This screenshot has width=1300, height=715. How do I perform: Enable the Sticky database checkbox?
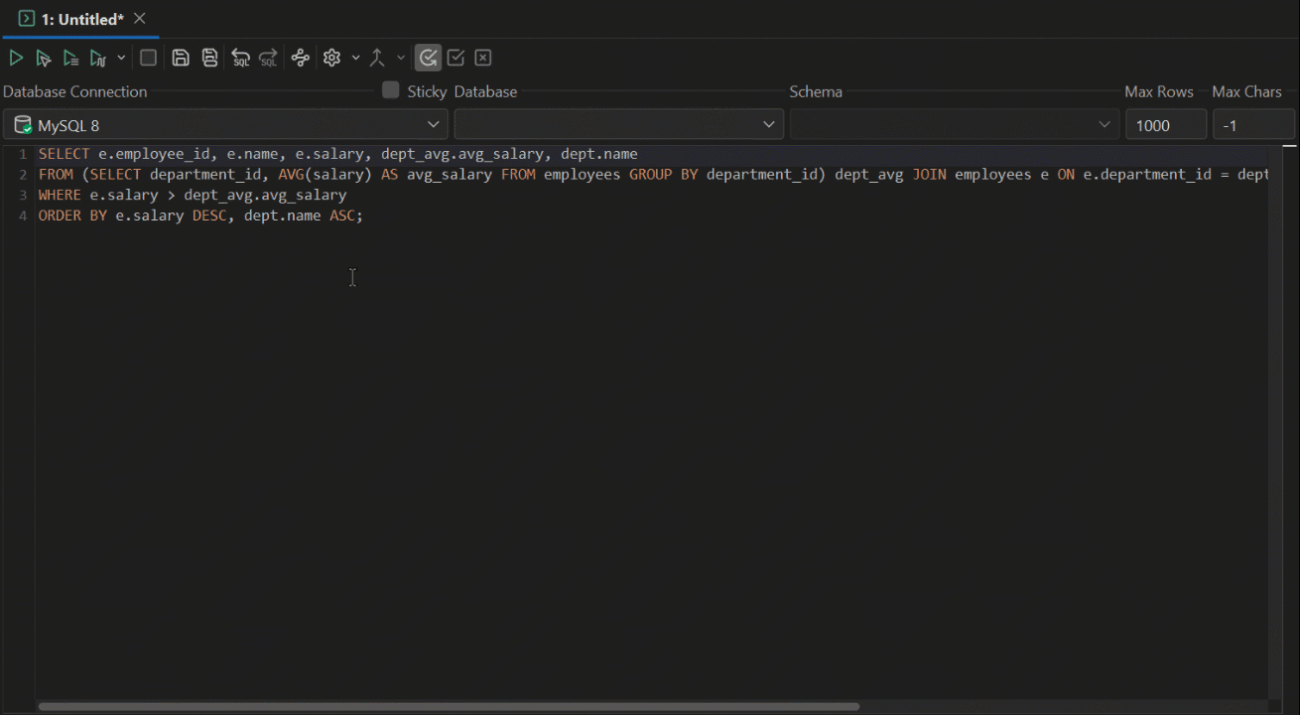click(x=390, y=91)
